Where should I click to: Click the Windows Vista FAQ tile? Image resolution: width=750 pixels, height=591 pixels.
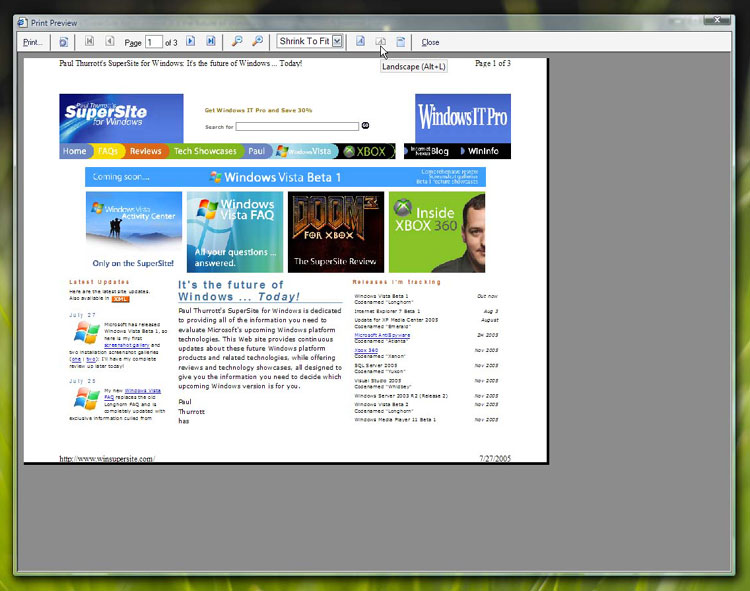click(235, 232)
